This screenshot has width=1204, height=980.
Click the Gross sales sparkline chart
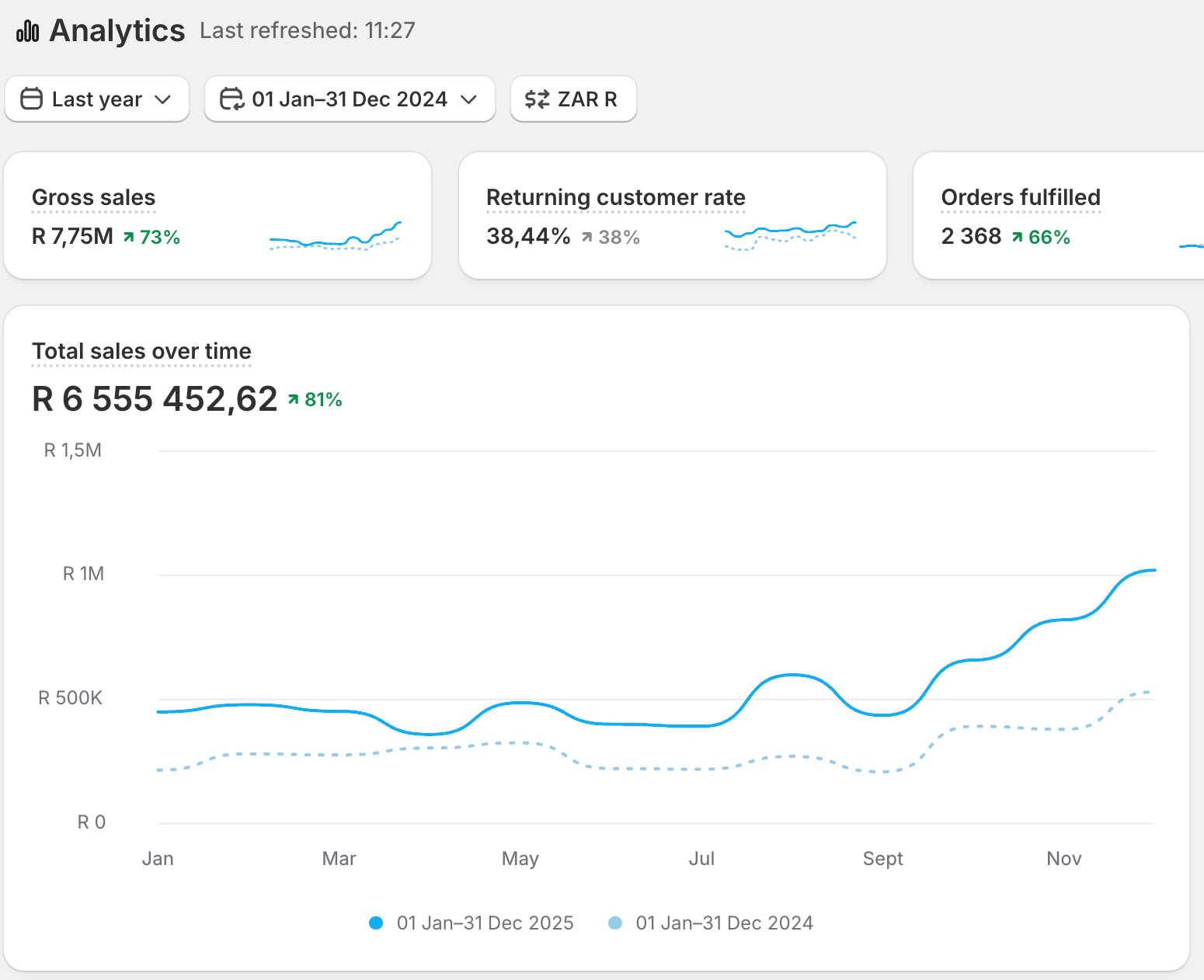click(x=336, y=236)
